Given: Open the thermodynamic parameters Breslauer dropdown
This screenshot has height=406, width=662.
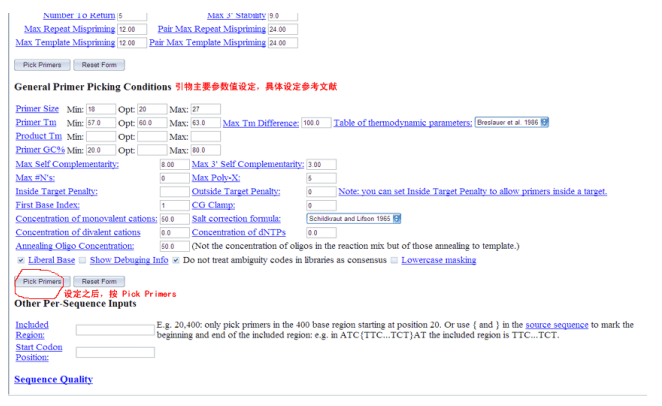Looking at the screenshot, I should 511,122.
